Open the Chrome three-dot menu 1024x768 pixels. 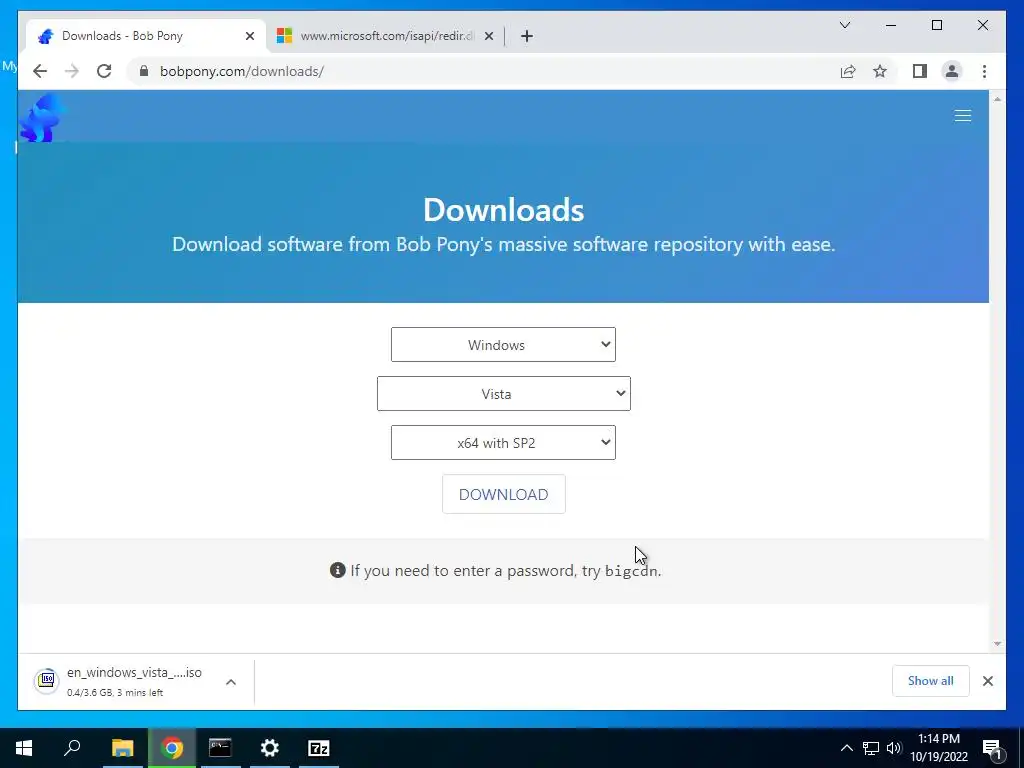coord(984,71)
